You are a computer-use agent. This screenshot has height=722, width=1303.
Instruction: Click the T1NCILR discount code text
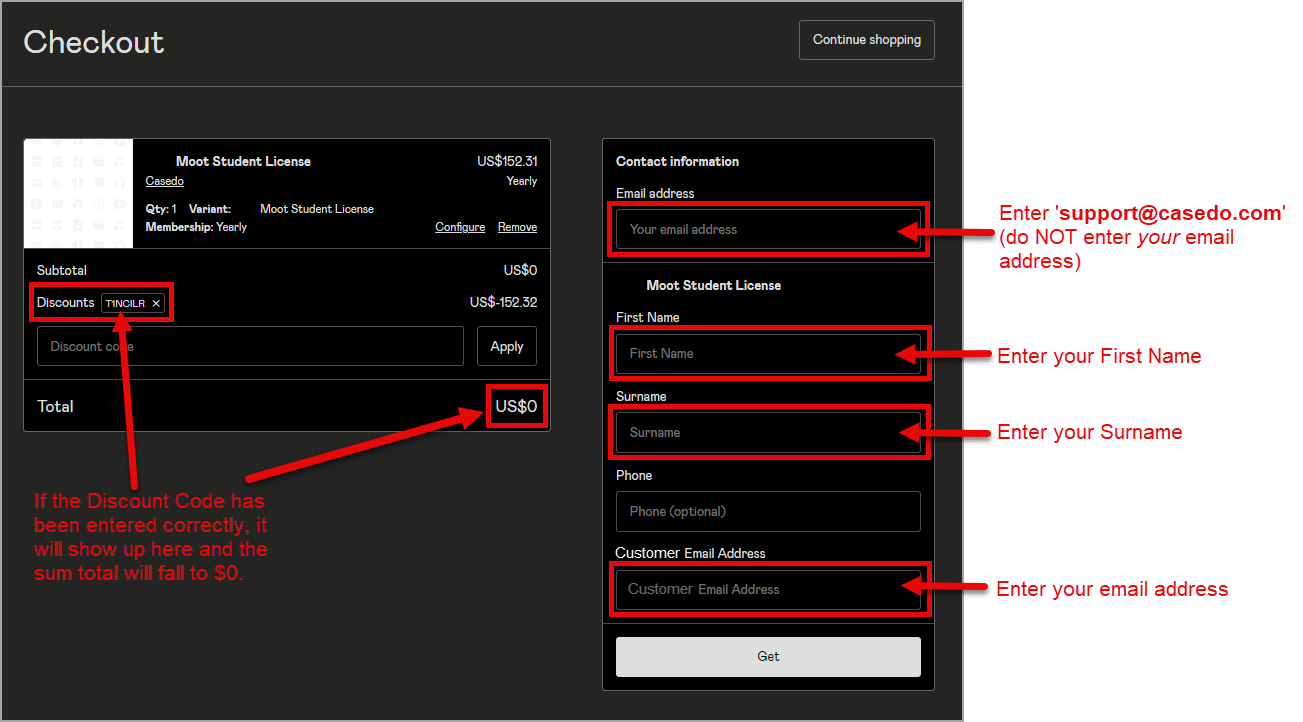[x=125, y=303]
